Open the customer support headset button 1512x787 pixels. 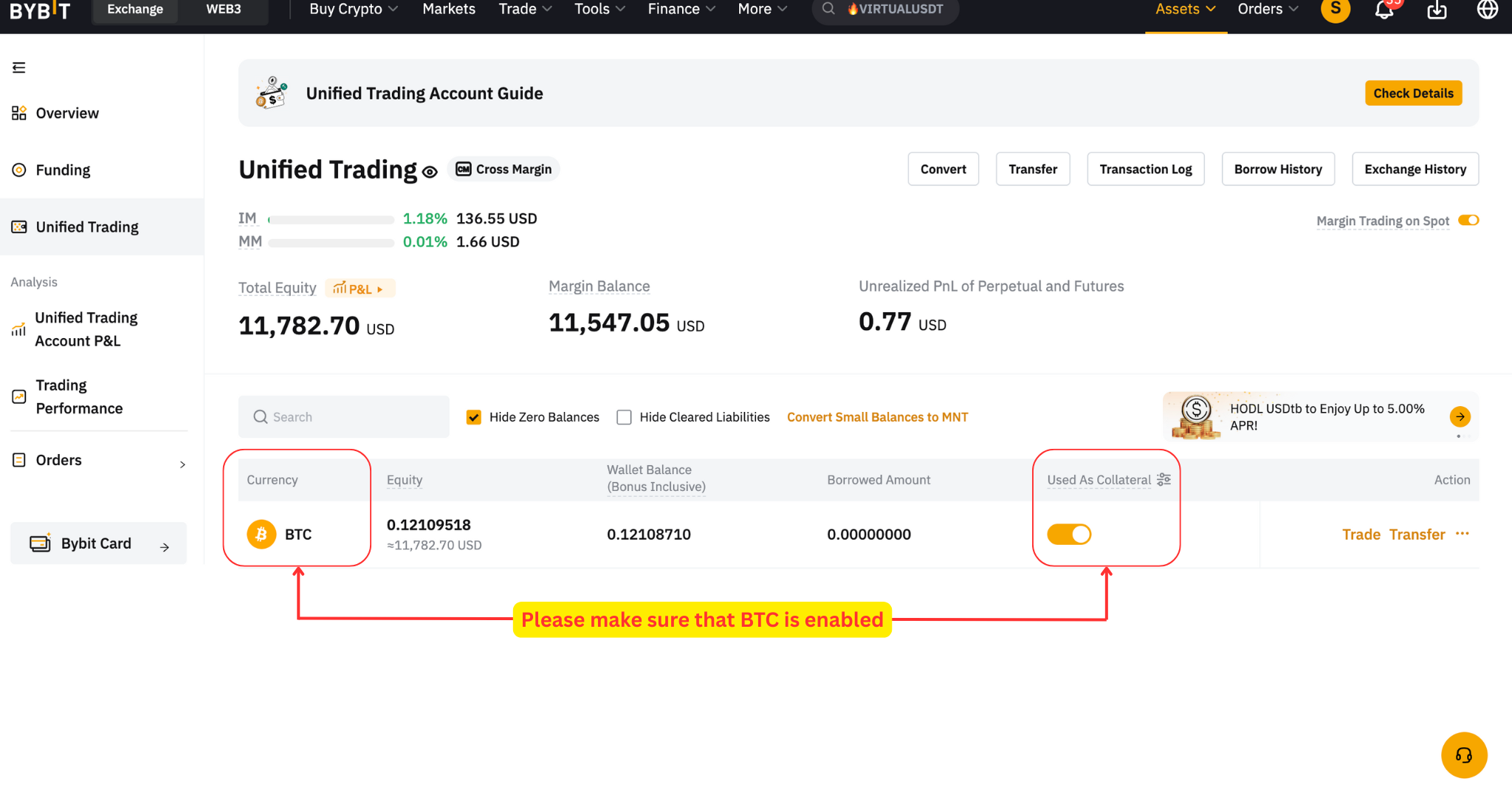(1464, 755)
